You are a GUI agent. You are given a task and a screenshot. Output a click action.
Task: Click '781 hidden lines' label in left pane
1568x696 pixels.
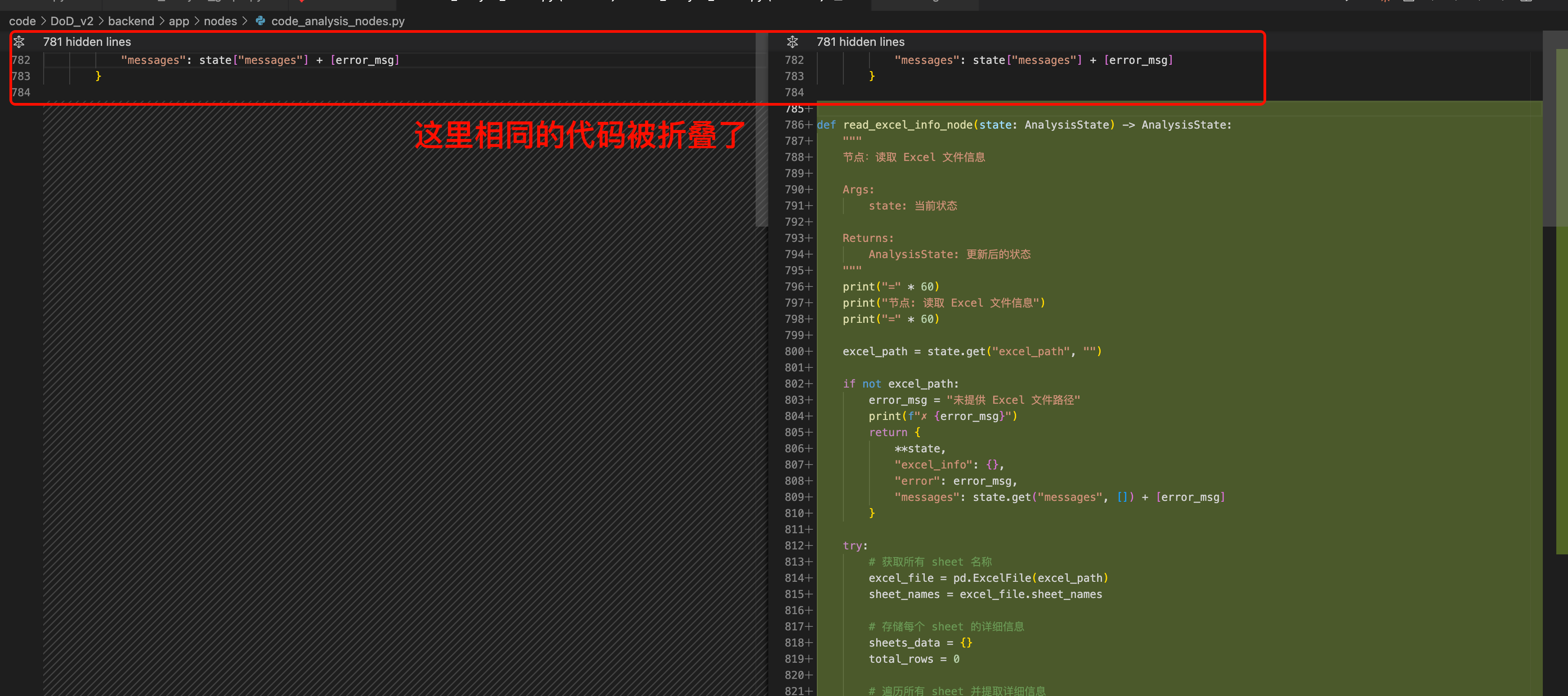click(x=87, y=41)
